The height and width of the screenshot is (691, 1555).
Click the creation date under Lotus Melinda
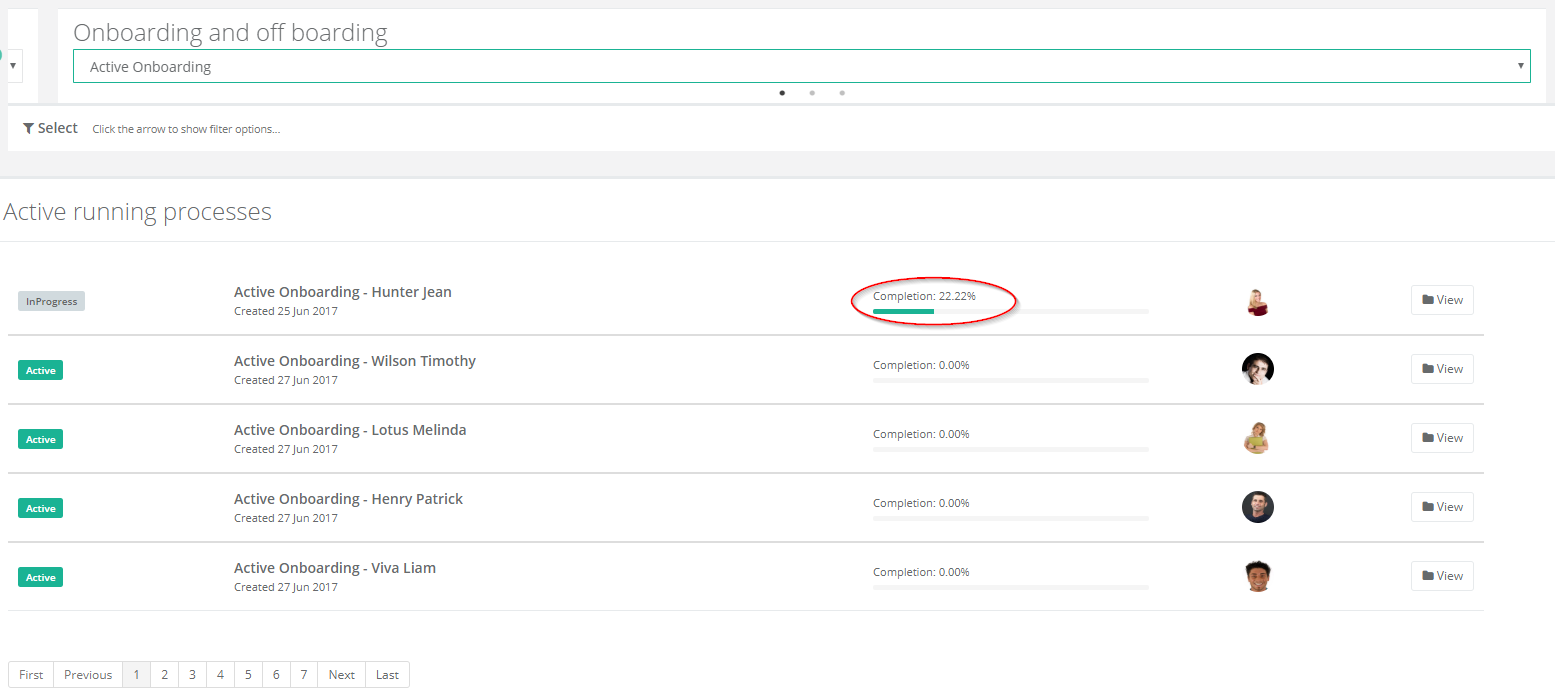(x=286, y=449)
